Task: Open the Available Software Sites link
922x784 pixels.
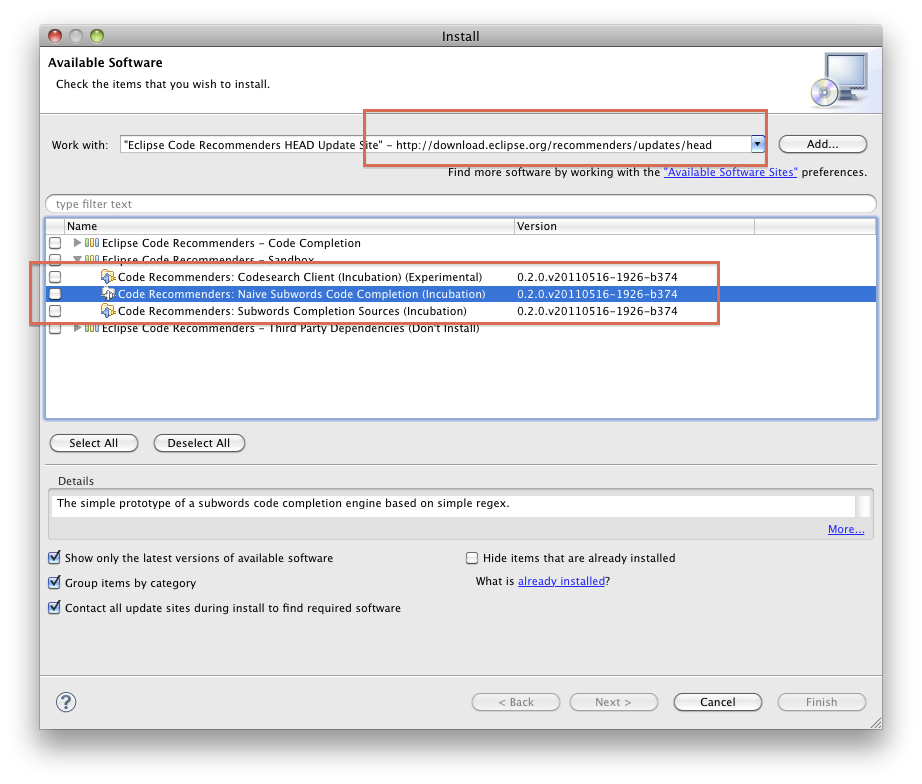Action: (730, 172)
